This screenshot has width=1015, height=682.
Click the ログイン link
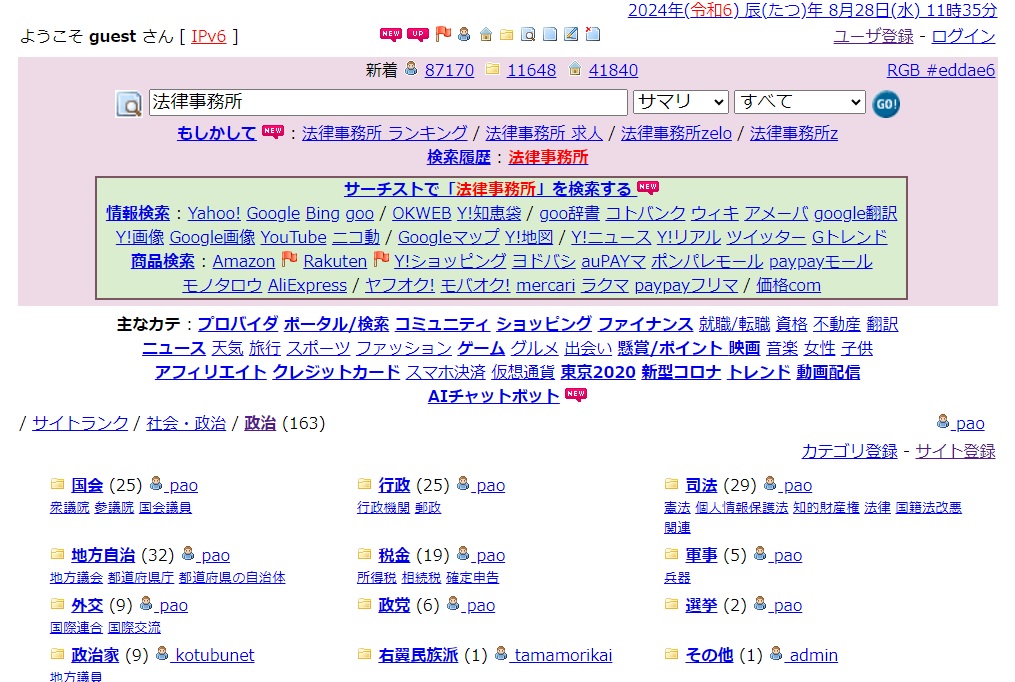pyautogui.click(x=964, y=36)
